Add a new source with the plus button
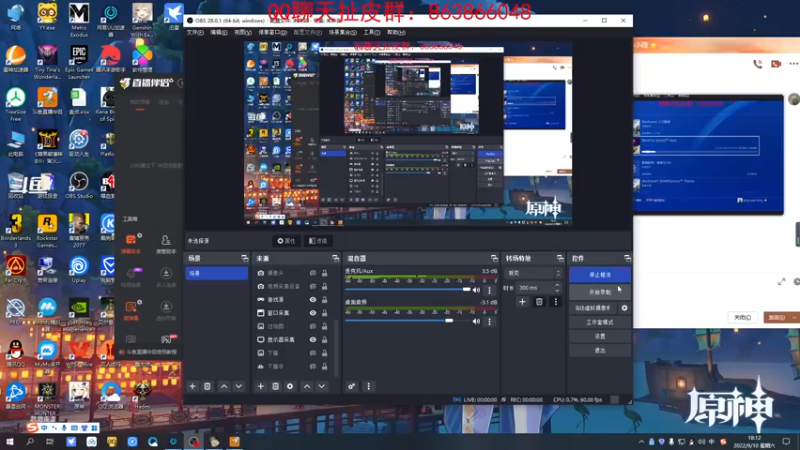800x450 pixels. click(x=260, y=386)
